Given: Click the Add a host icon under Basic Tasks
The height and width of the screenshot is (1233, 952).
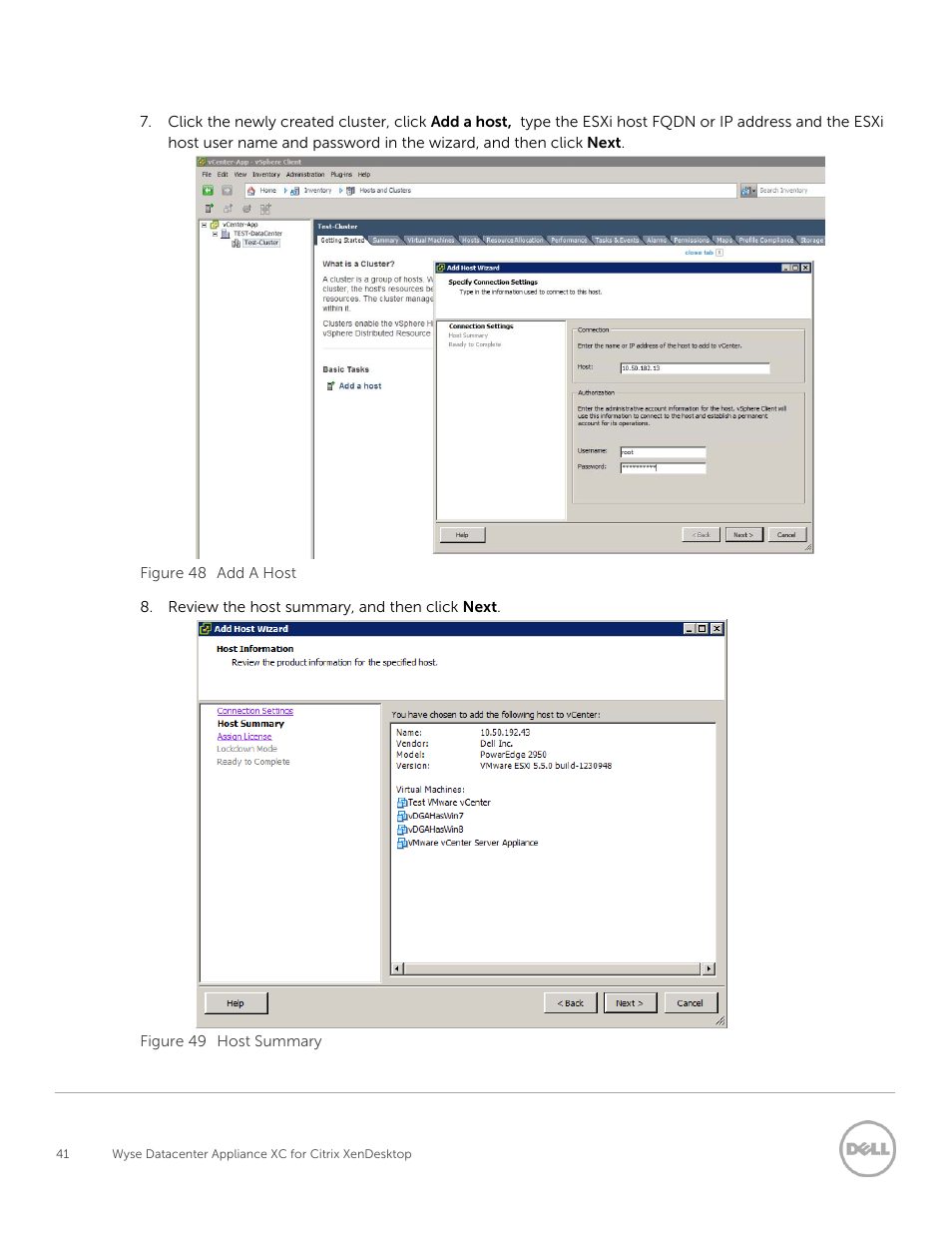Looking at the screenshot, I should point(331,386).
